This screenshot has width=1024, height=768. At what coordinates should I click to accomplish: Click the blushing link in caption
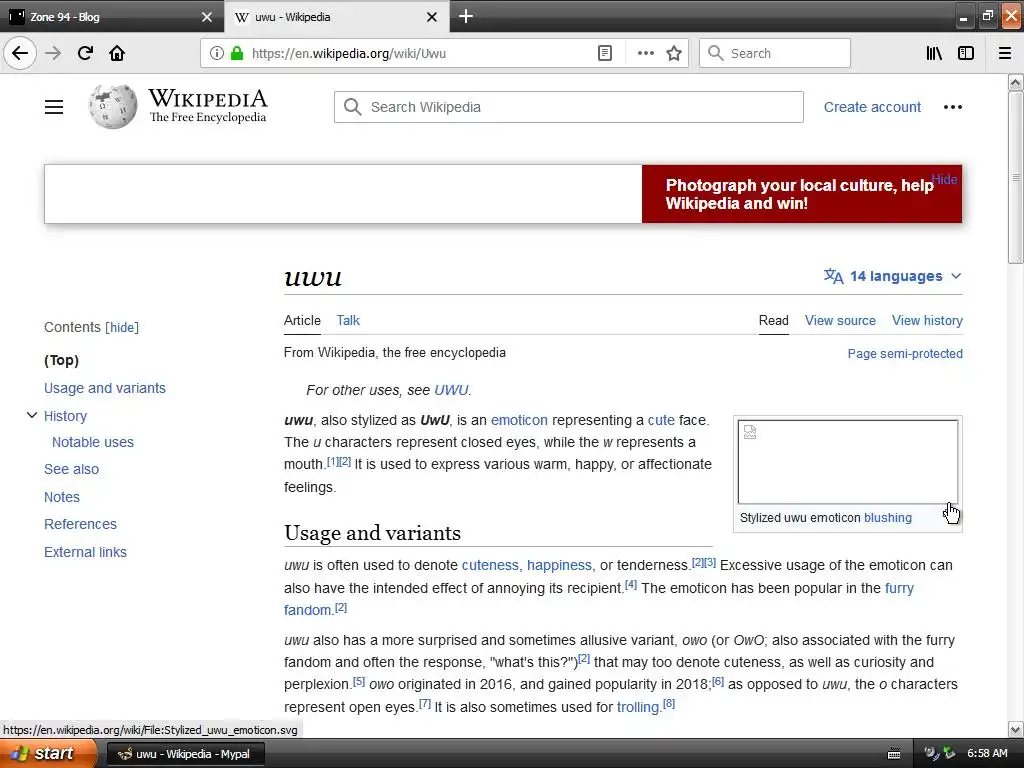click(888, 517)
